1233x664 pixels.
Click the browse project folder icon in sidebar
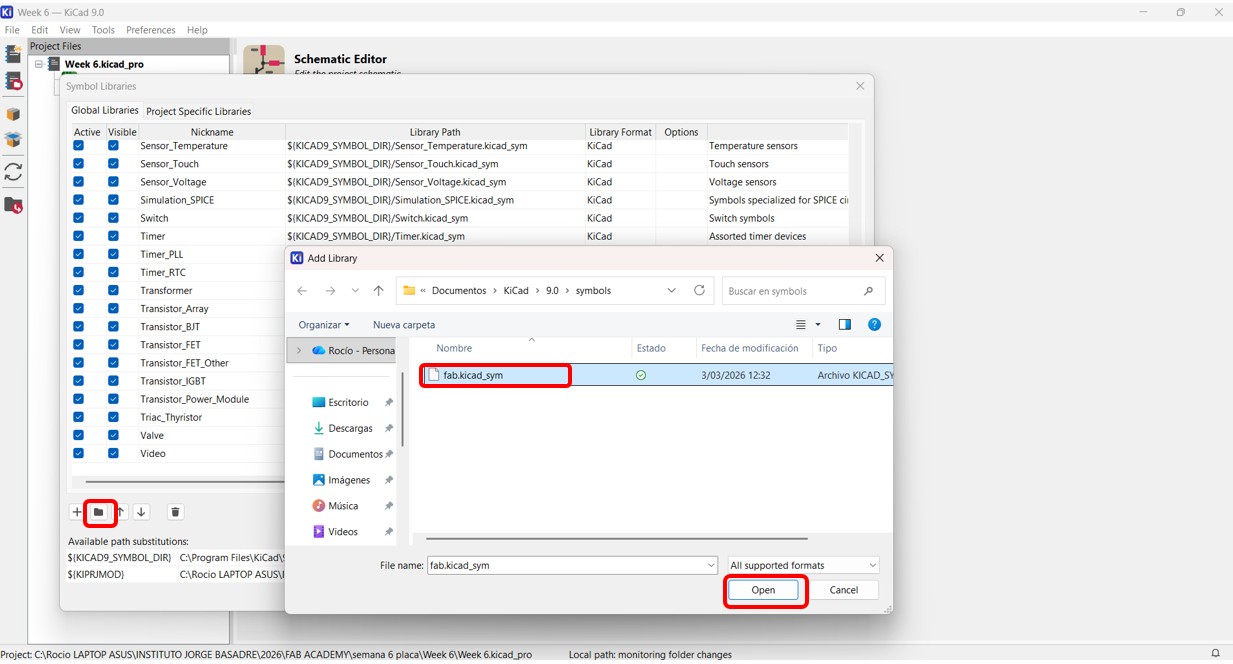(x=13, y=205)
